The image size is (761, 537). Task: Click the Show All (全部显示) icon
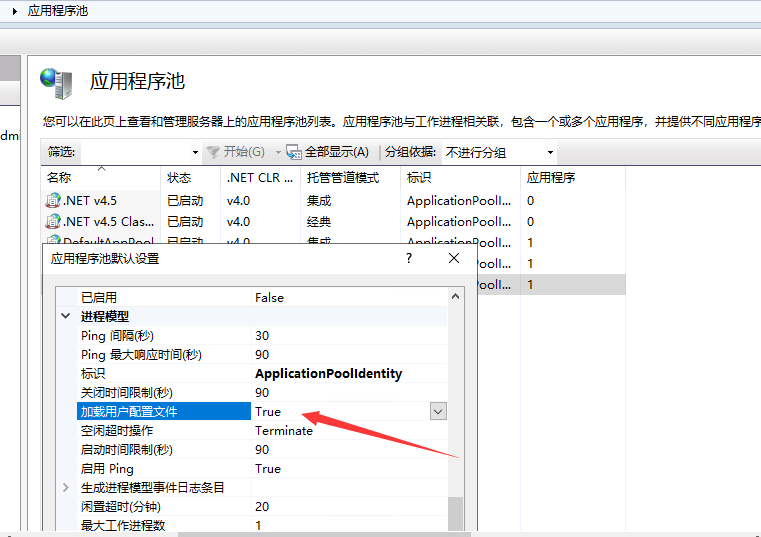(x=294, y=152)
